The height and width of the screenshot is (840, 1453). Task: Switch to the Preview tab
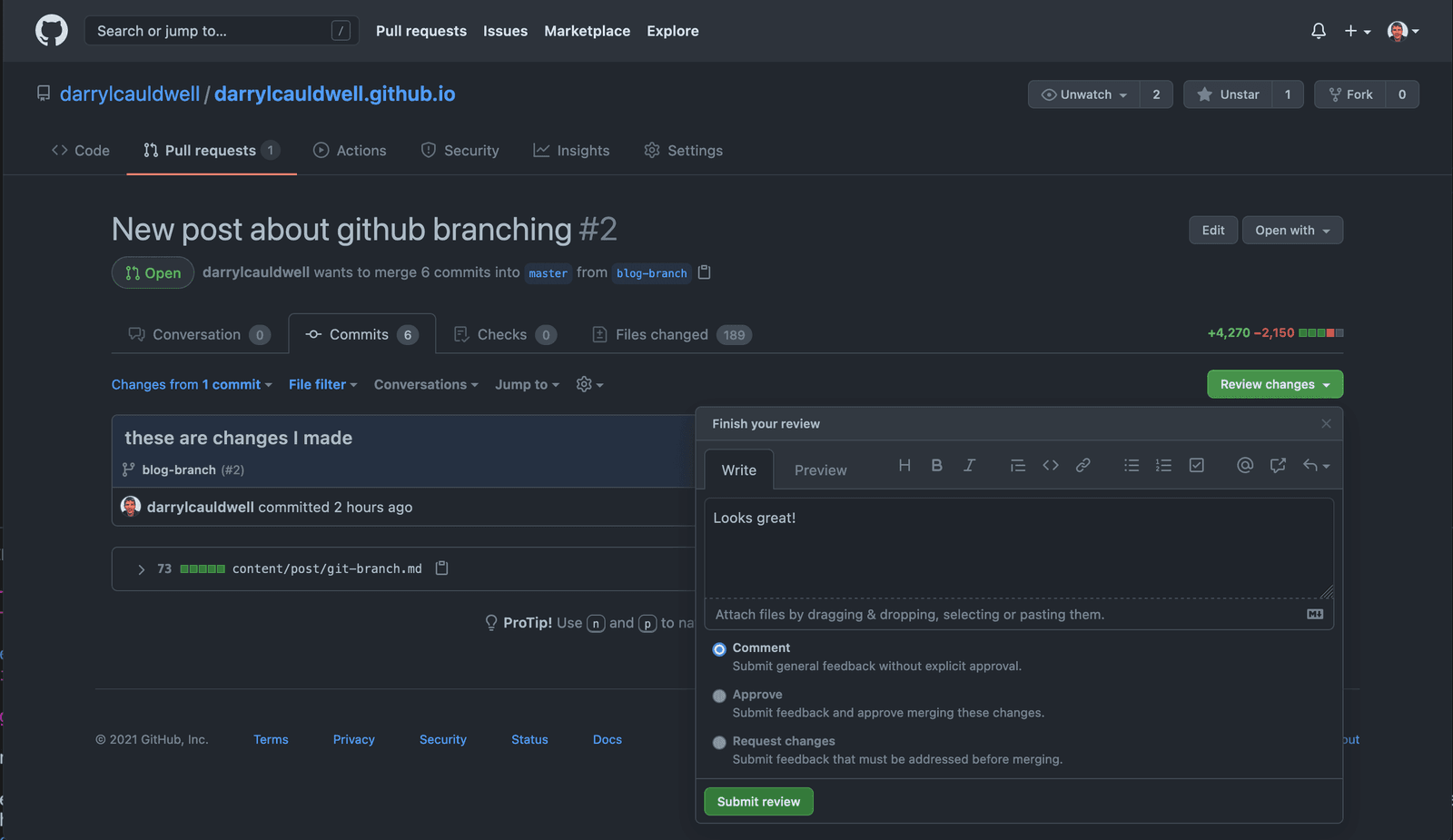point(820,469)
